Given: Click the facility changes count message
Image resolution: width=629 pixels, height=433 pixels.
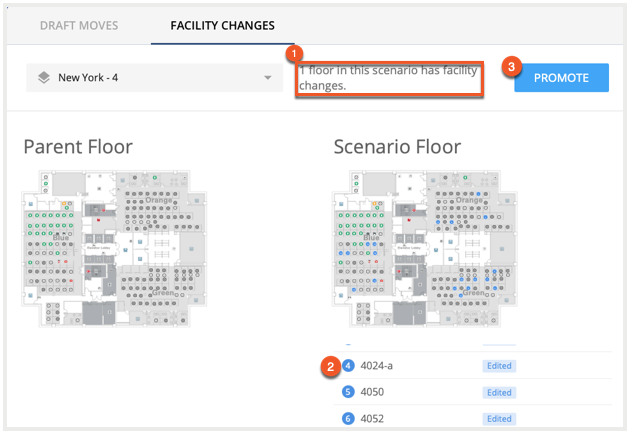Looking at the screenshot, I should click(x=389, y=78).
